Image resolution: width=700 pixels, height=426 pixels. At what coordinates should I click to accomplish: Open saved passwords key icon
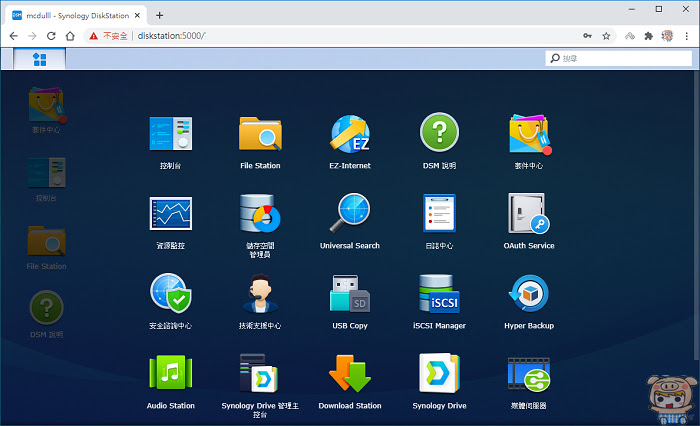point(588,36)
